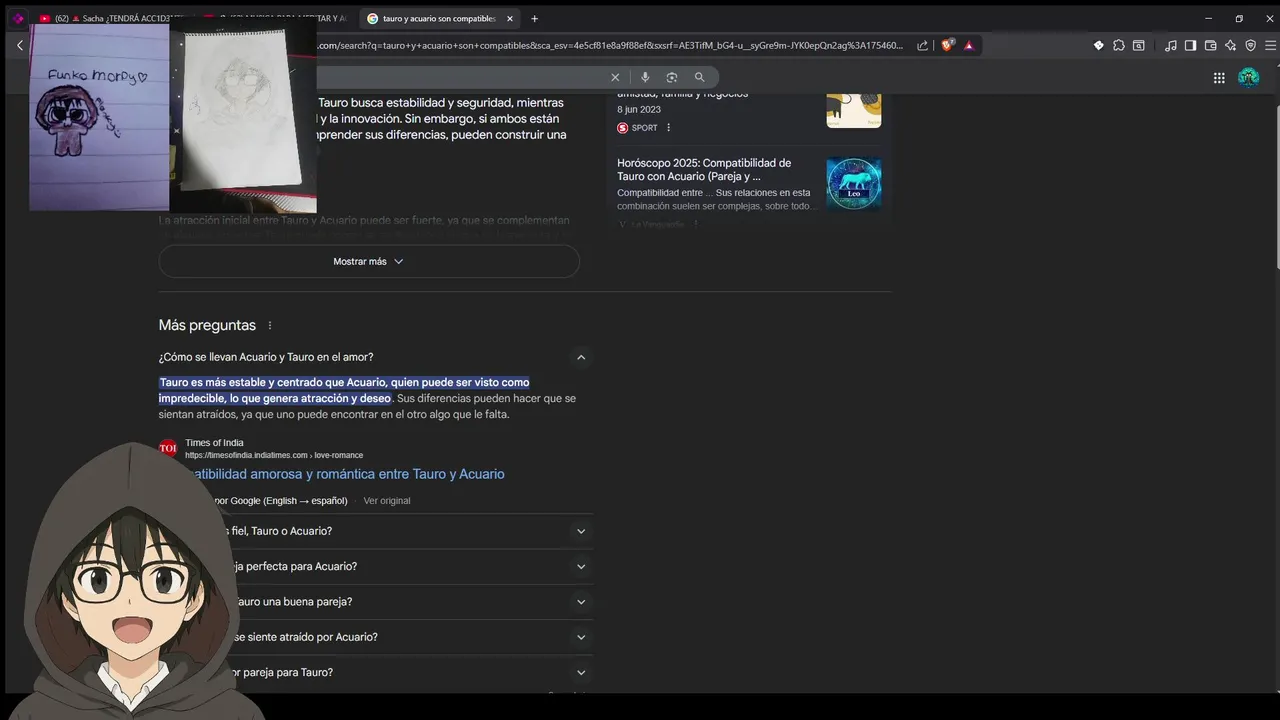Click the timesofindia.indiatimes.com love-romance URL
The height and width of the screenshot is (720, 1280).
click(x=274, y=455)
